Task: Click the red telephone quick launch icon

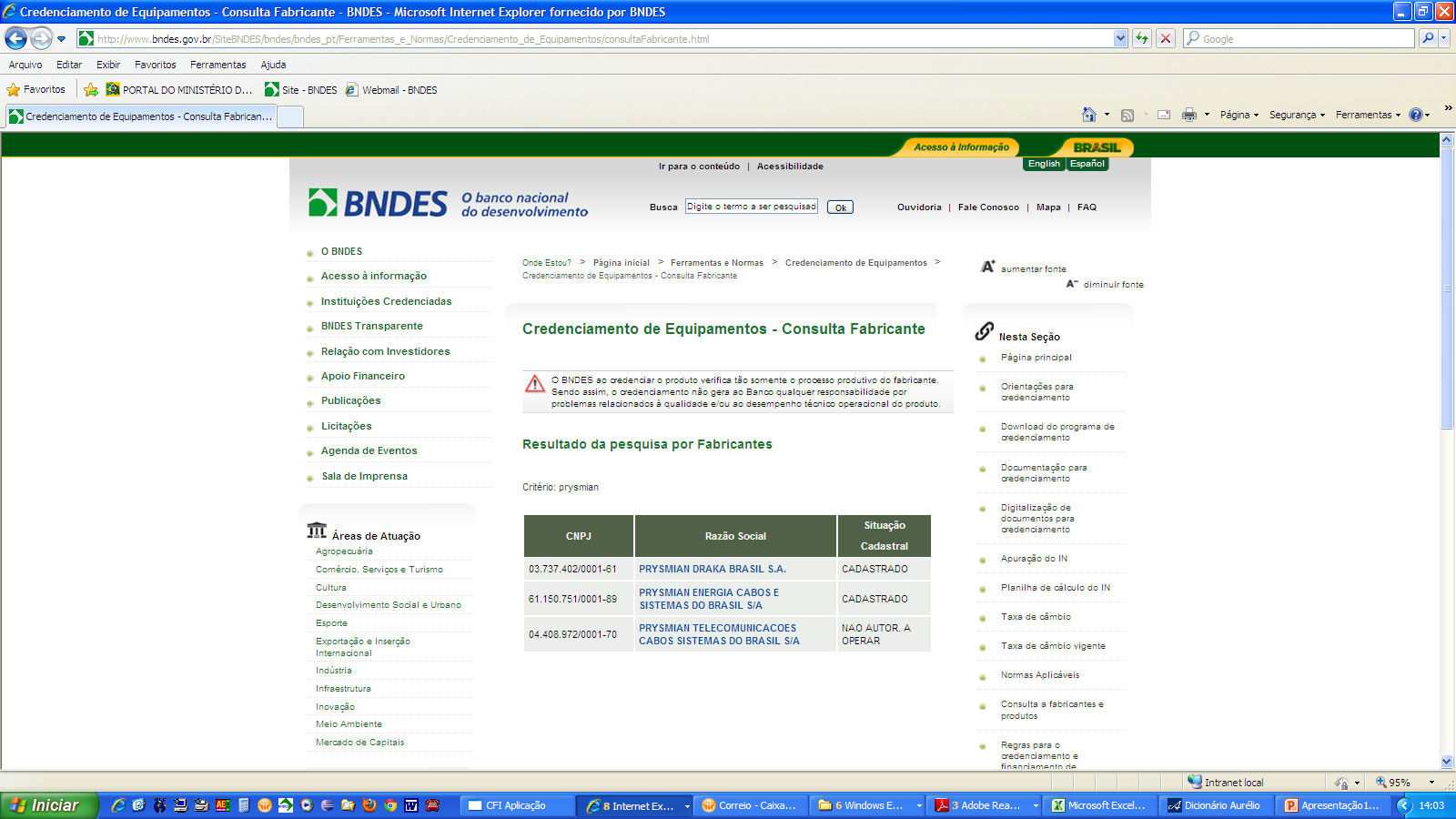Action: [x=432, y=805]
